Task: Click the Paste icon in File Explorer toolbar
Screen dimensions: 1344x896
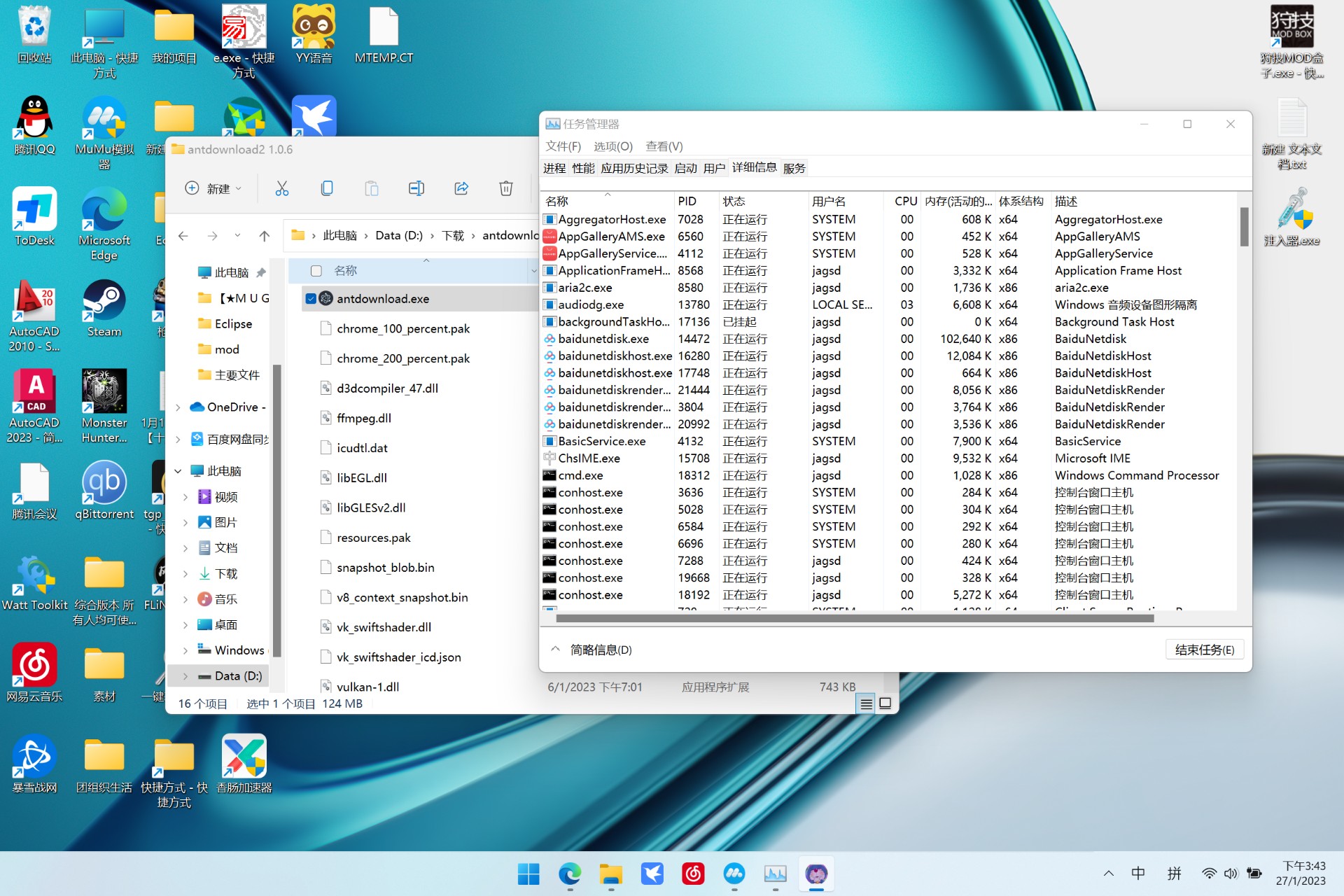Action: [372, 188]
